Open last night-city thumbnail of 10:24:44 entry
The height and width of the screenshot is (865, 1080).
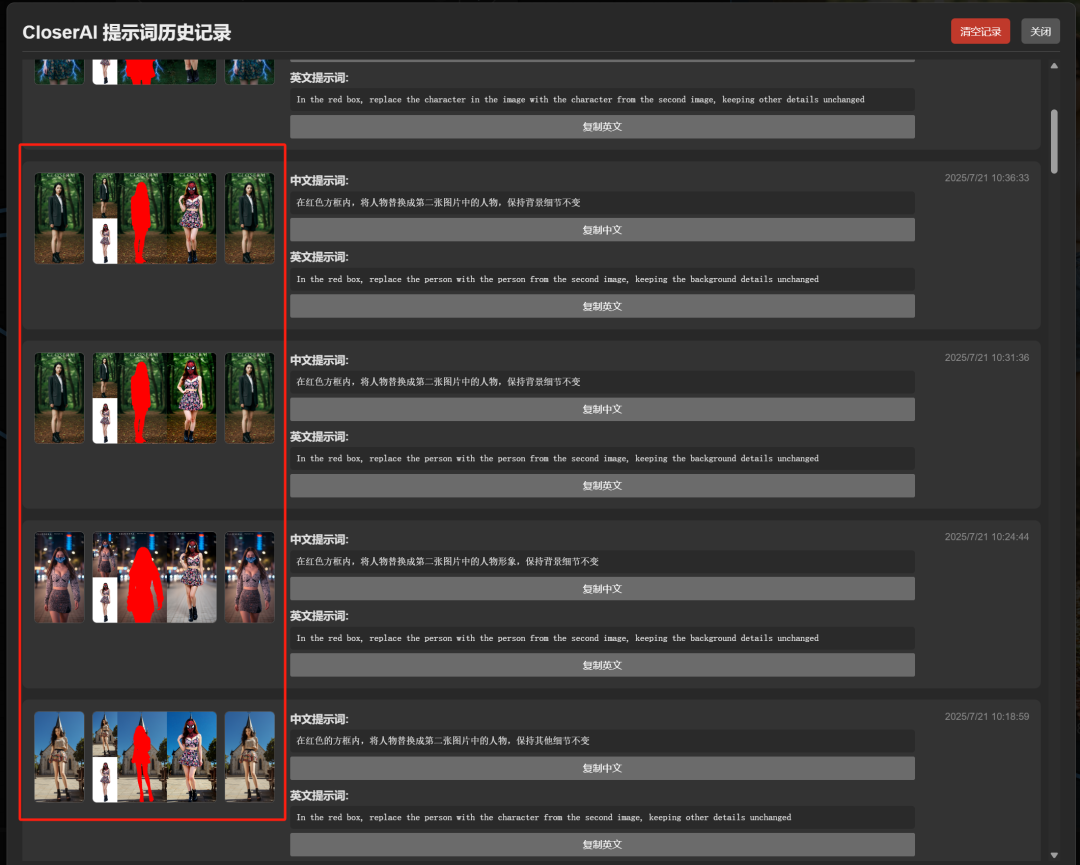coord(249,577)
